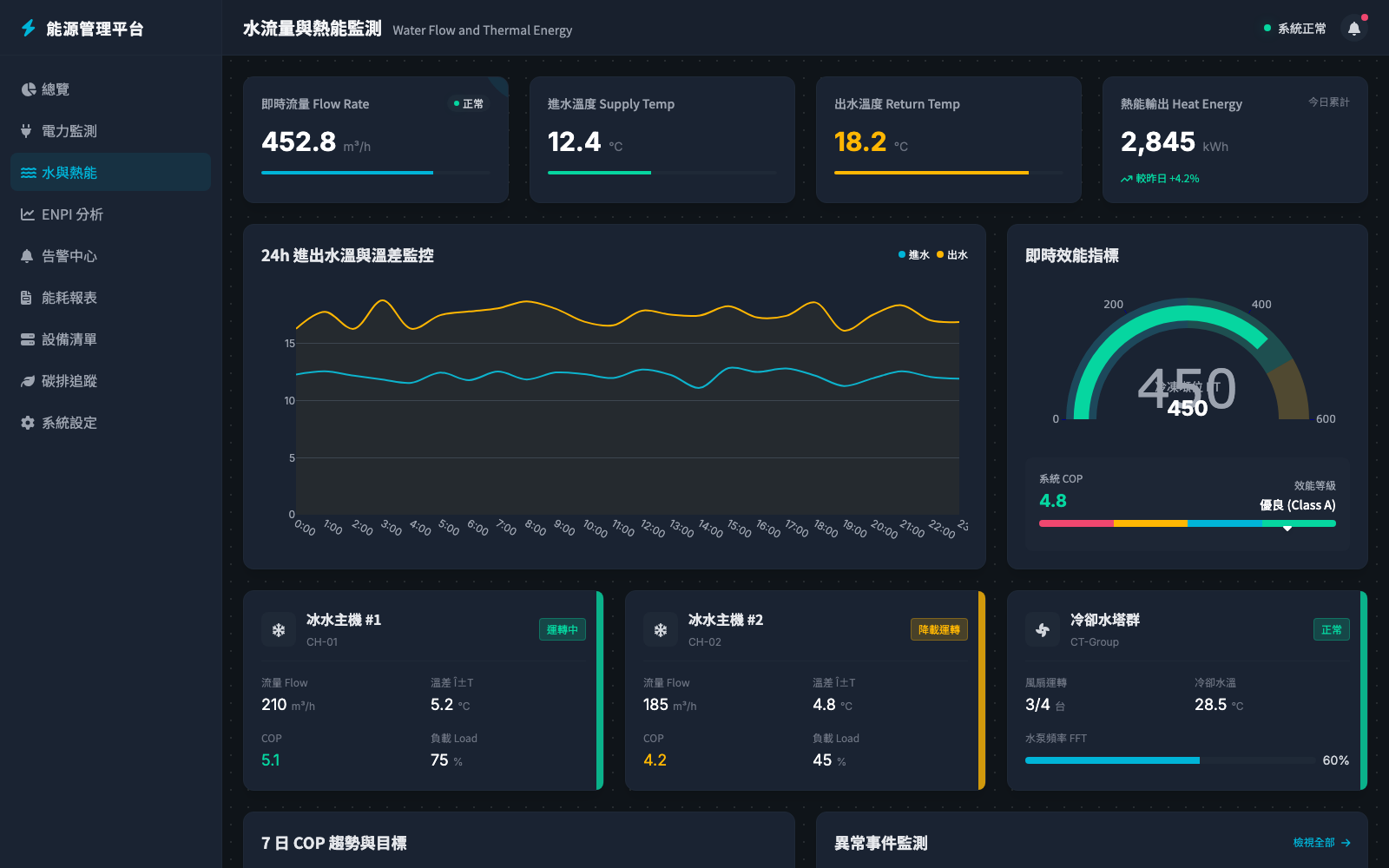
Task: Click the CH-02 label
Action: click(705, 642)
